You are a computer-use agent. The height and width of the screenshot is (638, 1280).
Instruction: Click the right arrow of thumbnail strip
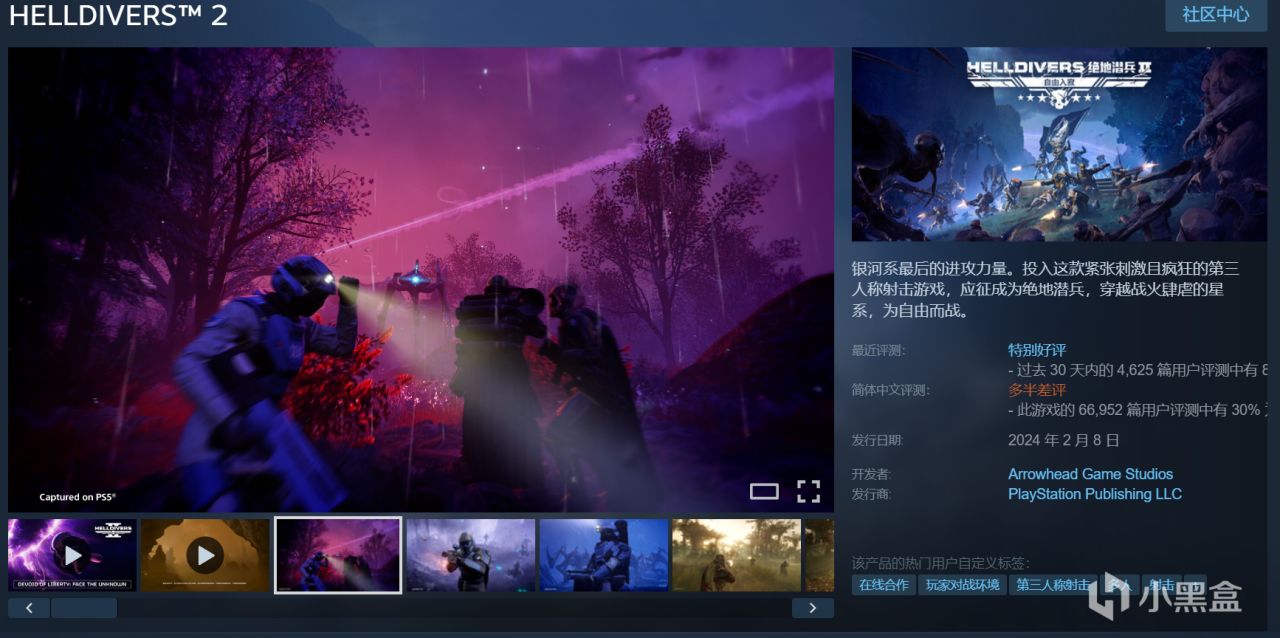click(813, 608)
